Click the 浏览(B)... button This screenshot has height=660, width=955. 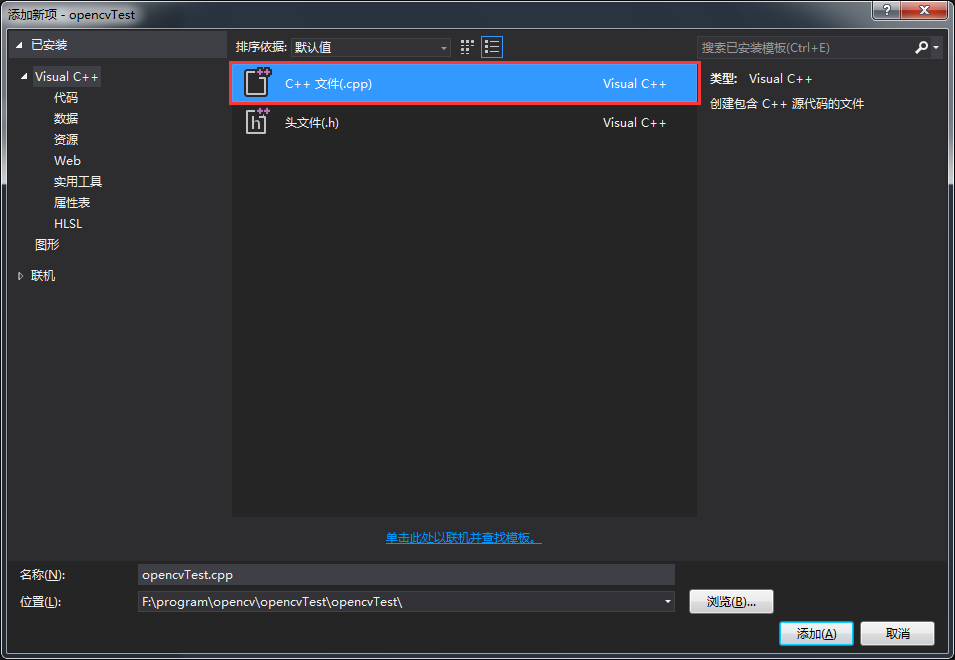coord(731,602)
